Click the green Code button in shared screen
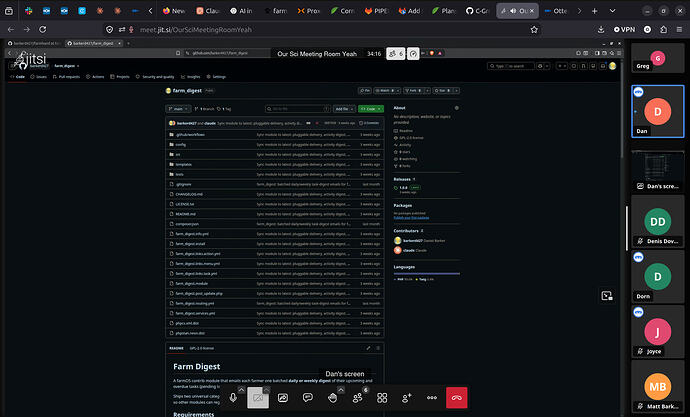690x417 pixels. [371, 109]
